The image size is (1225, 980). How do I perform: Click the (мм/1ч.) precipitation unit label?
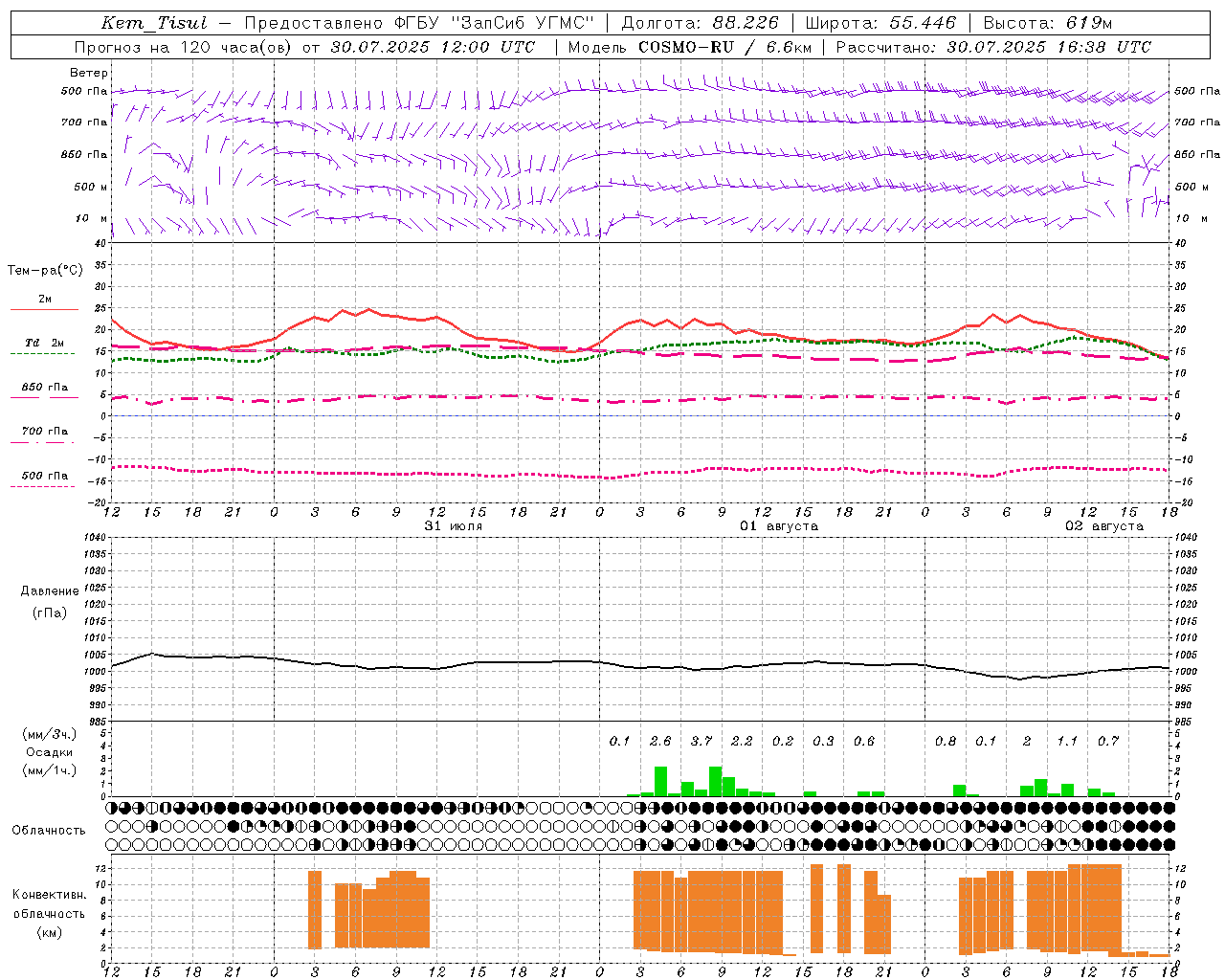[50, 770]
